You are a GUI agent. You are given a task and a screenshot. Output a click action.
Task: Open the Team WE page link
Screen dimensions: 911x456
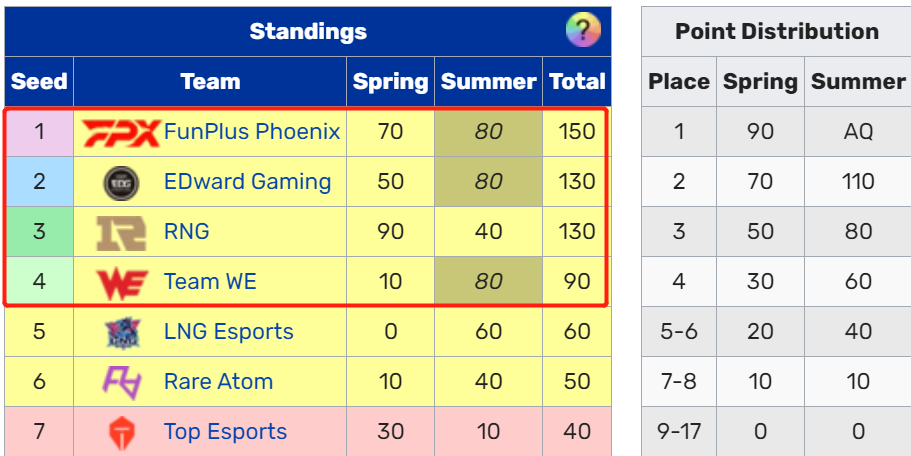coord(210,282)
